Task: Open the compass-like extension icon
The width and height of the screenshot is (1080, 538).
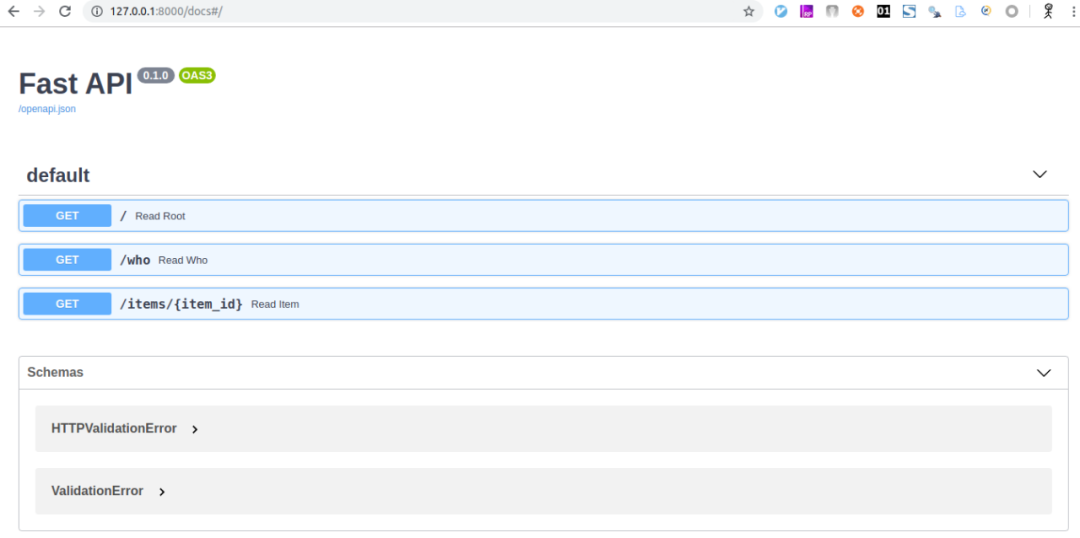Action: 986,11
